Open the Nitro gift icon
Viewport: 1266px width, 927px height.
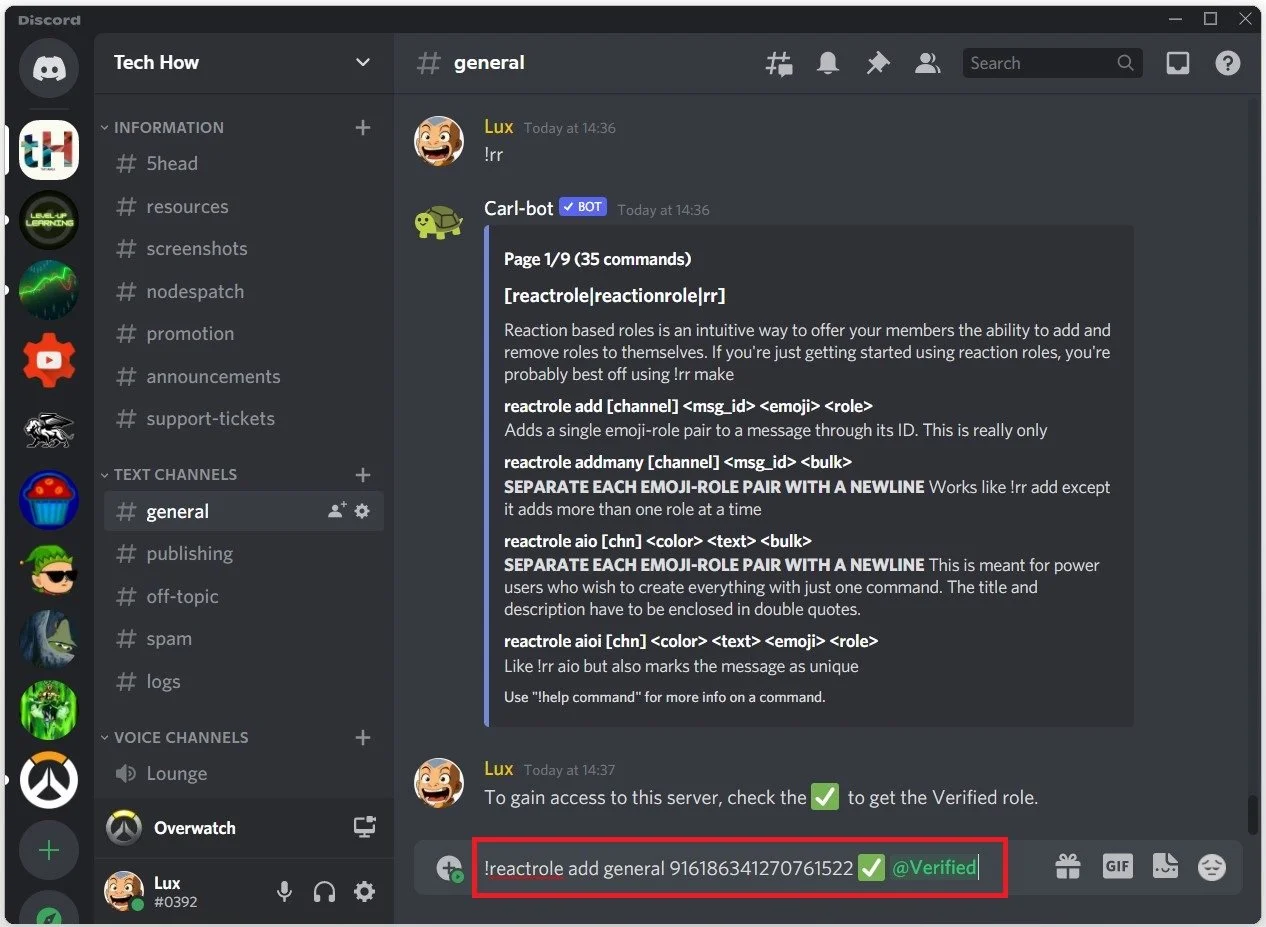click(1068, 867)
